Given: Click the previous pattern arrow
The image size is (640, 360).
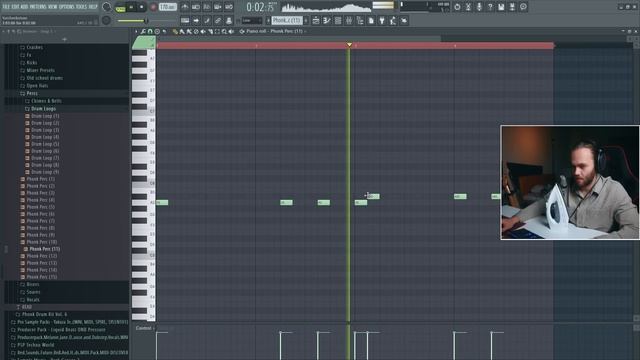Looking at the screenshot, I should 268,20.
